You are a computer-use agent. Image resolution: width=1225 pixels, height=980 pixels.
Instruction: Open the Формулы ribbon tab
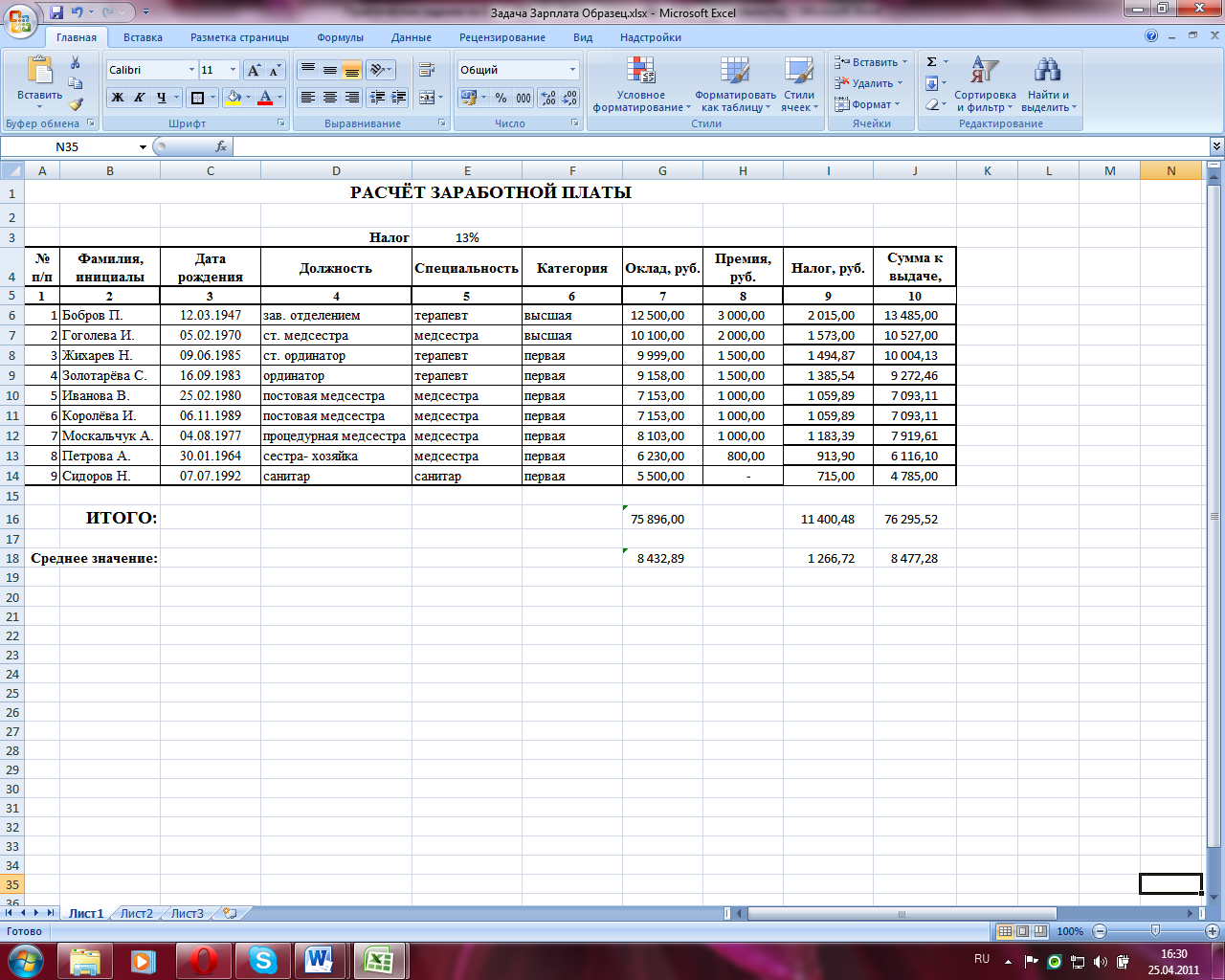click(341, 37)
